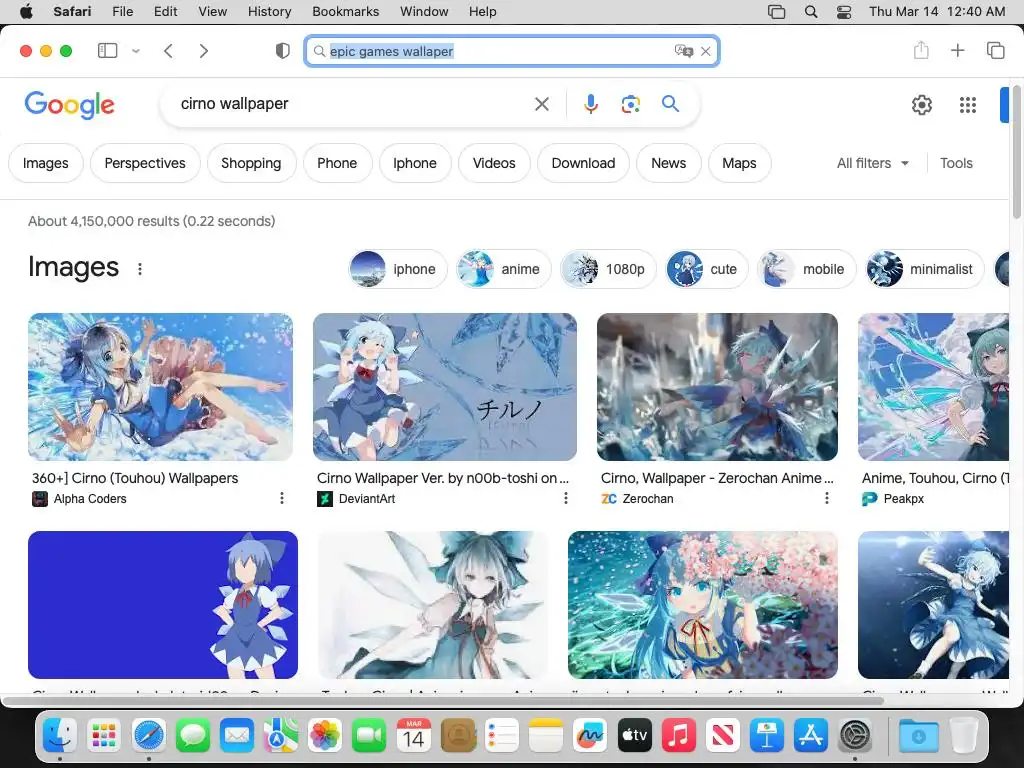
Task: Open more options for Alpha Coders result
Action: point(281,498)
